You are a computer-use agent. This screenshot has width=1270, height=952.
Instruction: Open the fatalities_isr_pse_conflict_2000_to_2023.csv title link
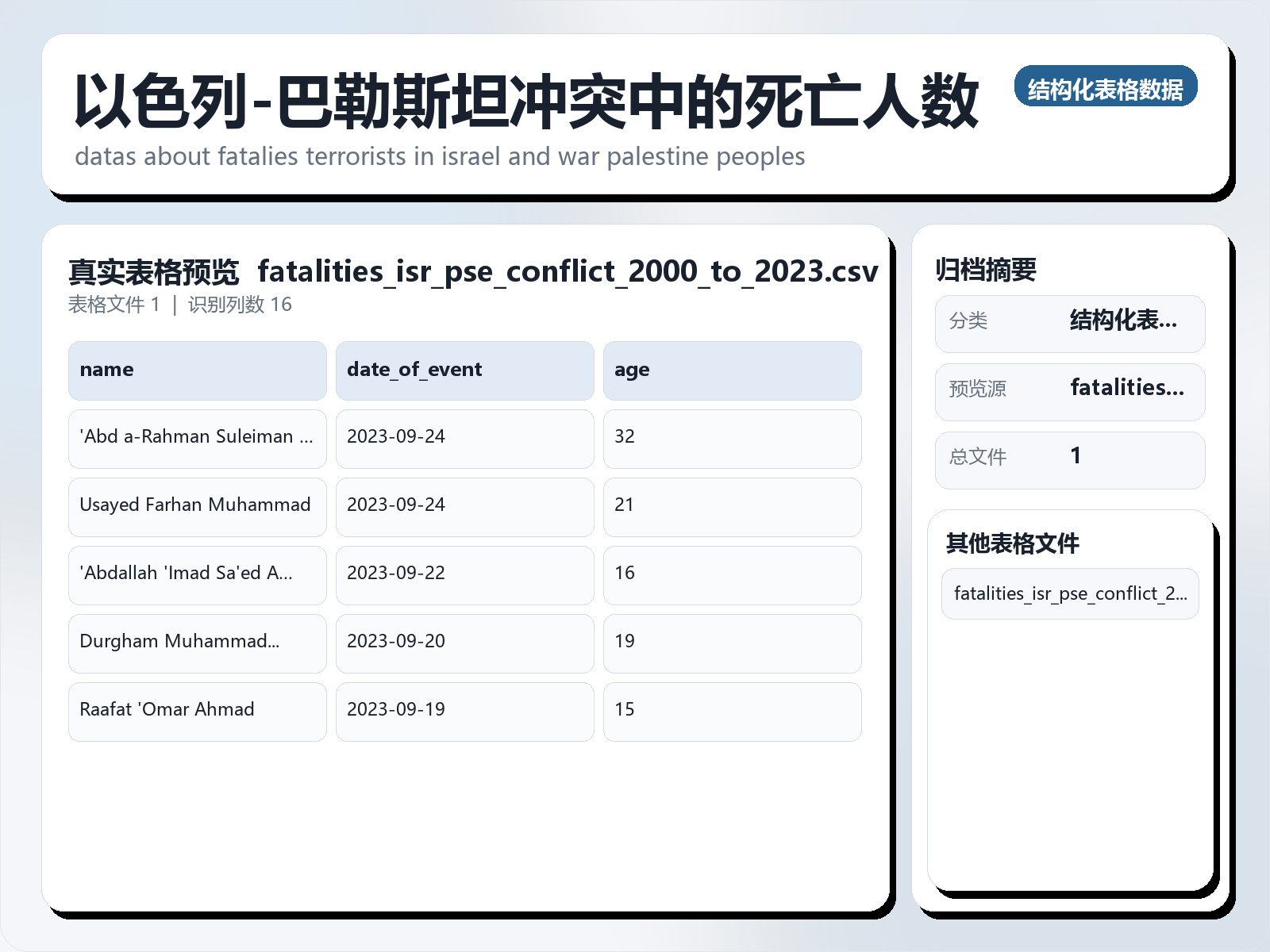pos(568,271)
